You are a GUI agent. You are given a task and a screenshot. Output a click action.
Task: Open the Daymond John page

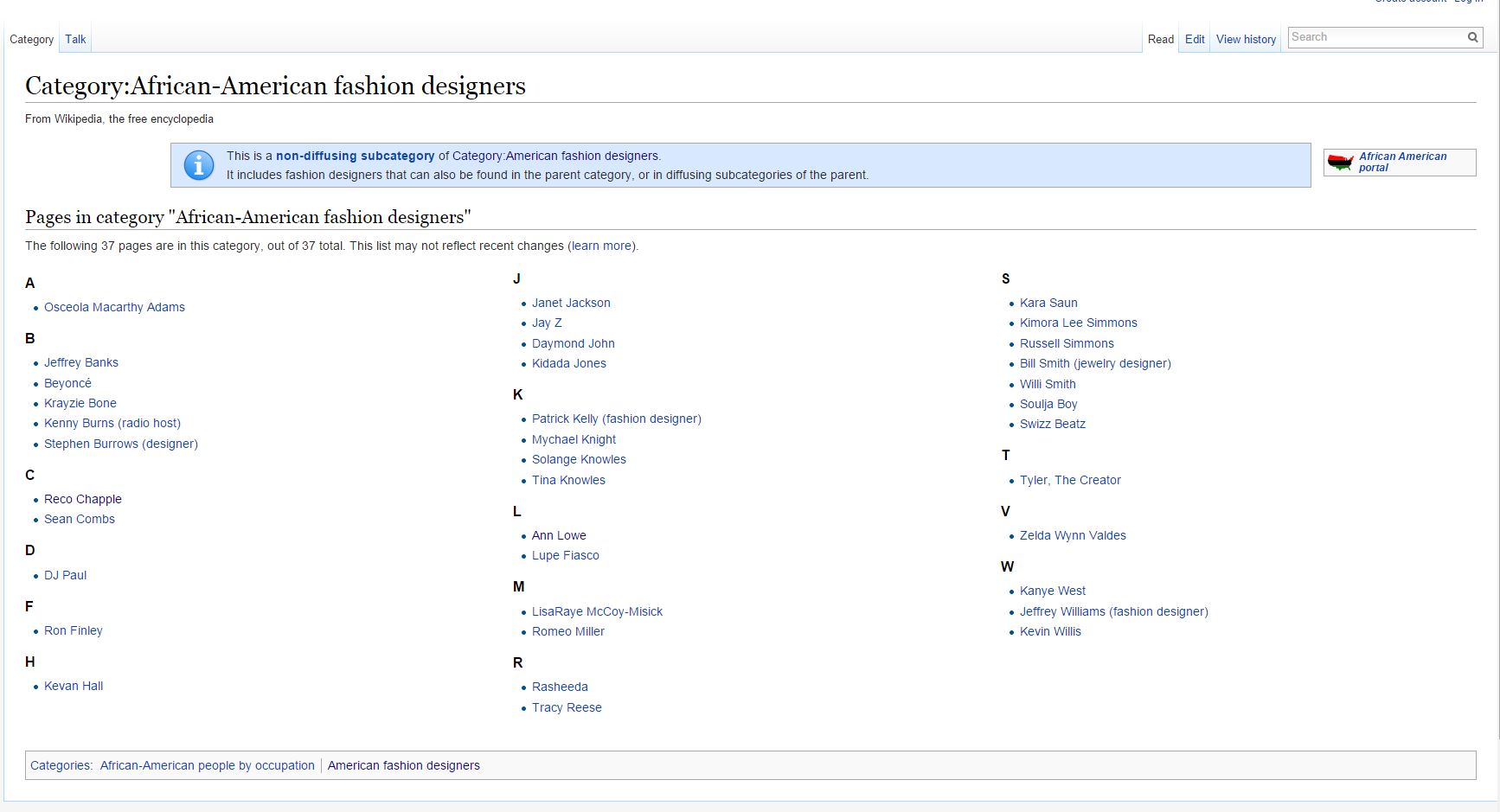(x=574, y=343)
